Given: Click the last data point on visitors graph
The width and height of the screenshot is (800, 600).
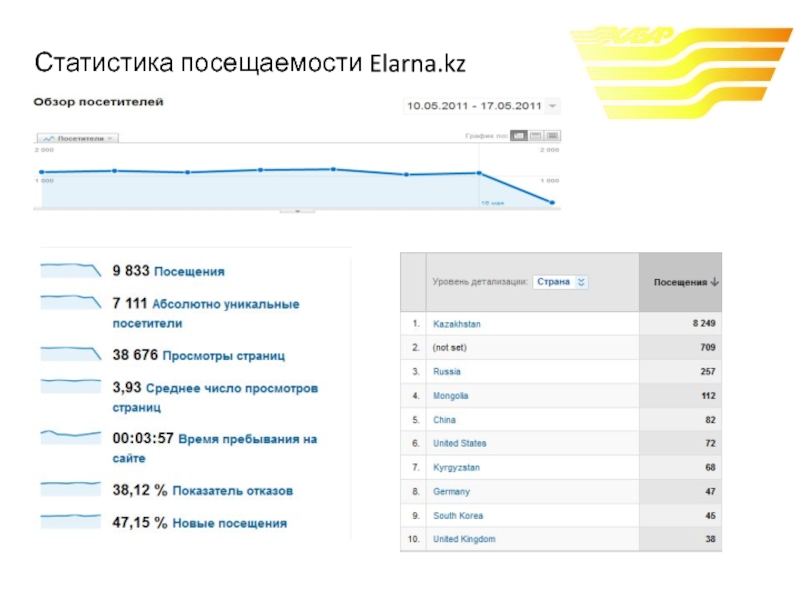Looking at the screenshot, I should (552, 203).
